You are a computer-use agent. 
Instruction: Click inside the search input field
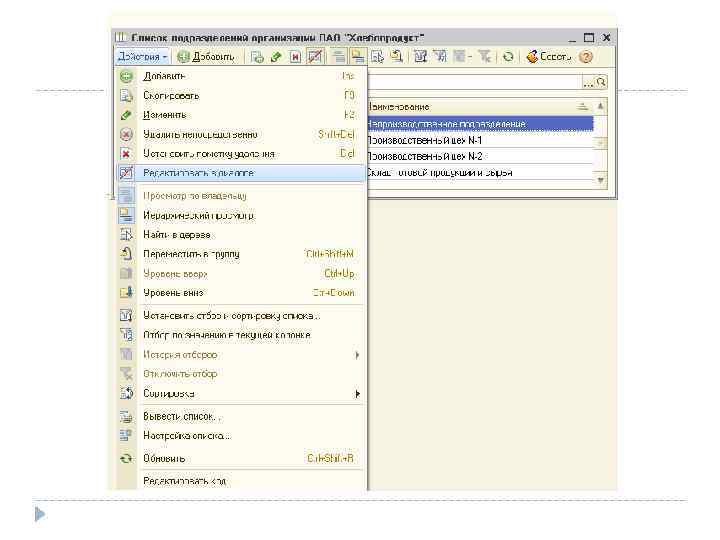(x=475, y=82)
